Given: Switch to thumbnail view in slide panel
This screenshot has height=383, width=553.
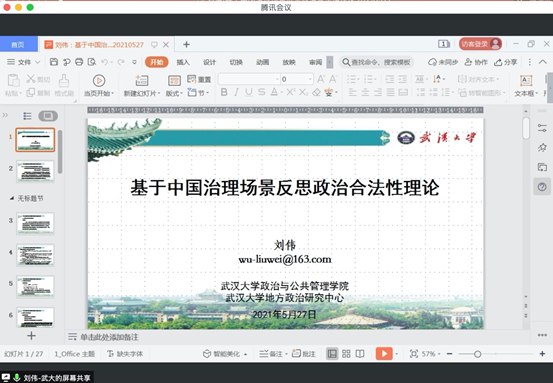Looking at the screenshot, I should (x=48, y=116).
